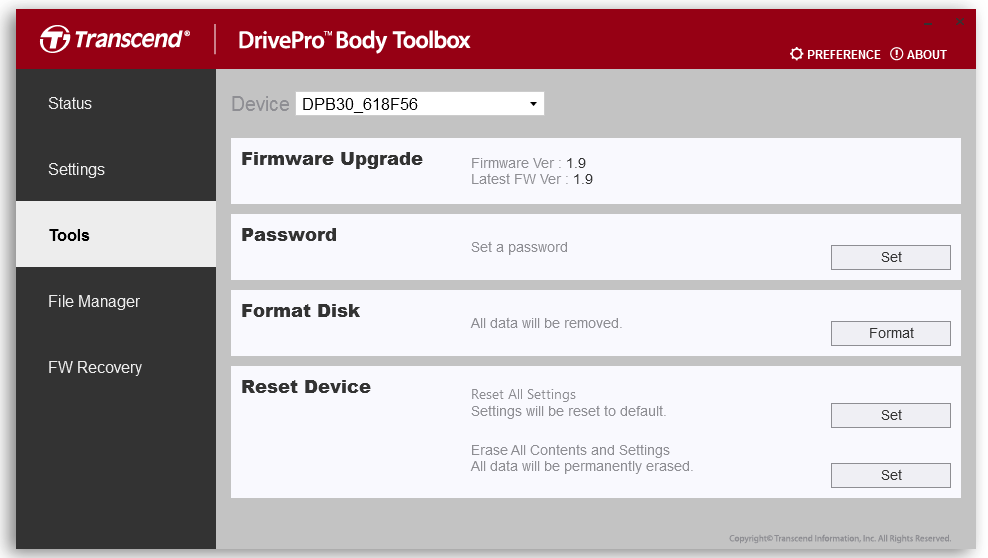Click the ABOUT text label
Image resolution: width=988 pixels, height=558 pixels.
pos(926,55)
